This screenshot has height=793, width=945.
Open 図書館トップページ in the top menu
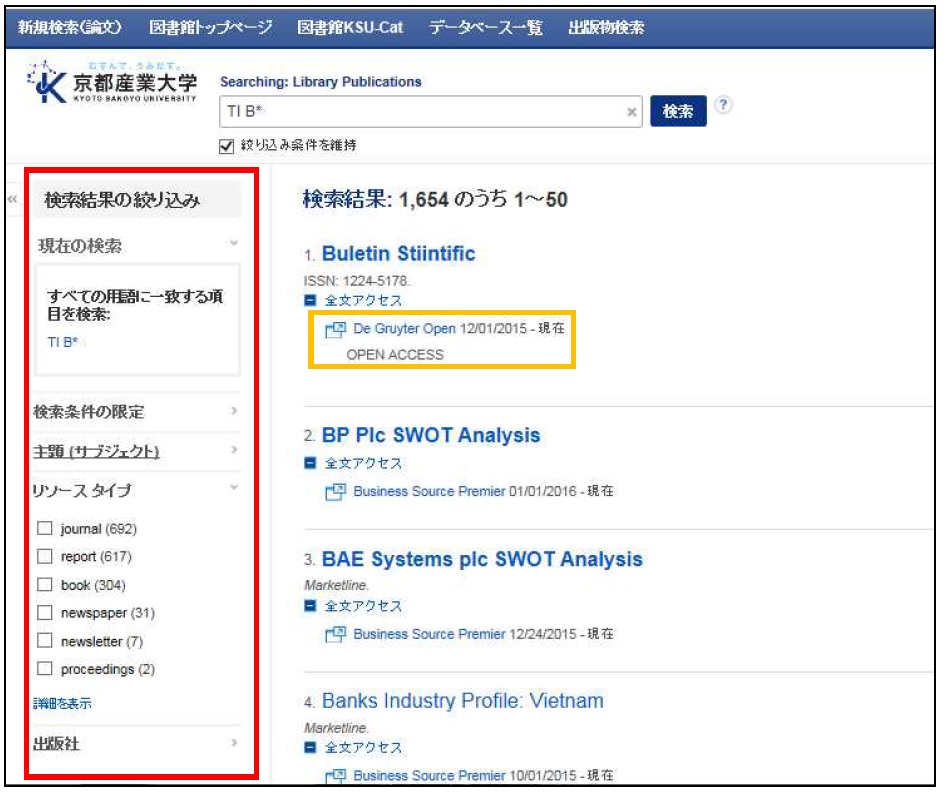(x=210, y=27)
